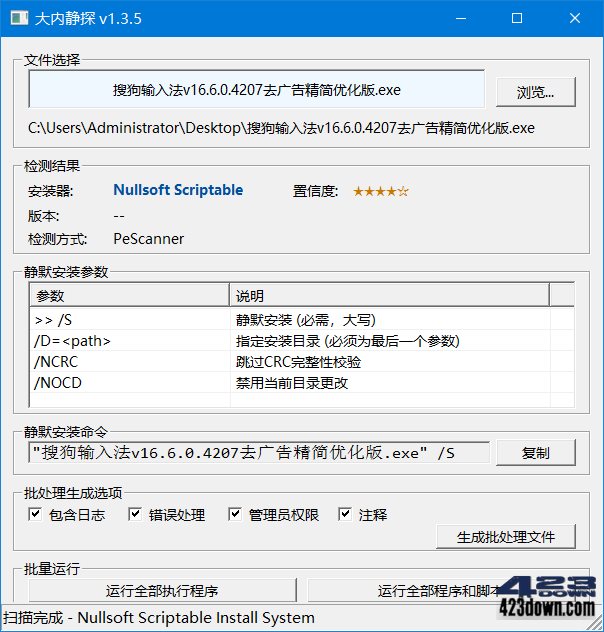604x632 pixels.
Task: Maximize the 大内静探 window
Action: tap(517, 18)
